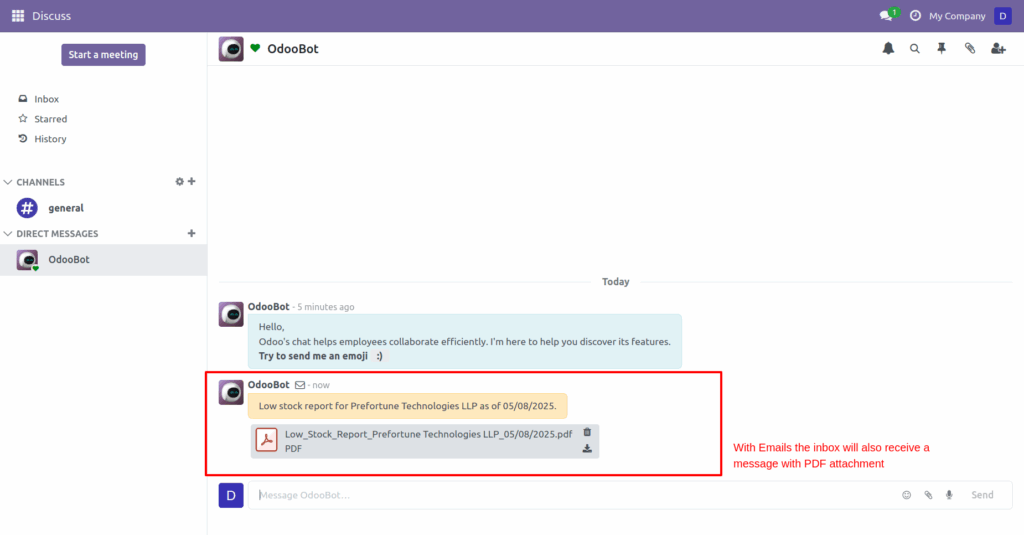Open conversations messaging icon in top bar
Viewport: 1024px width, 535px height.
886,16
